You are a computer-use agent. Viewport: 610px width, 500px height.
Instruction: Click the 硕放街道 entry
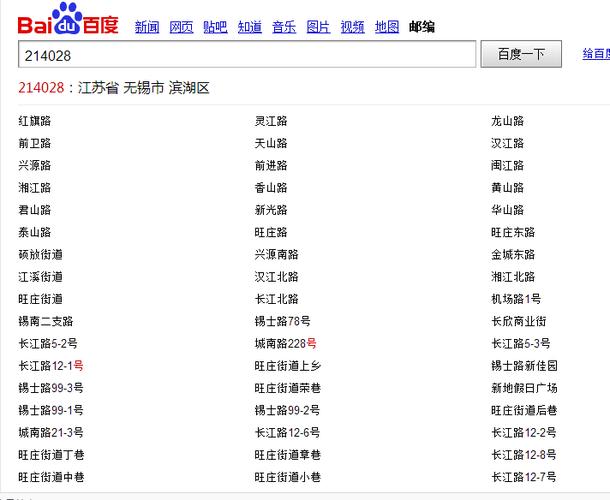pyautogui.click(x=40, y=254)
